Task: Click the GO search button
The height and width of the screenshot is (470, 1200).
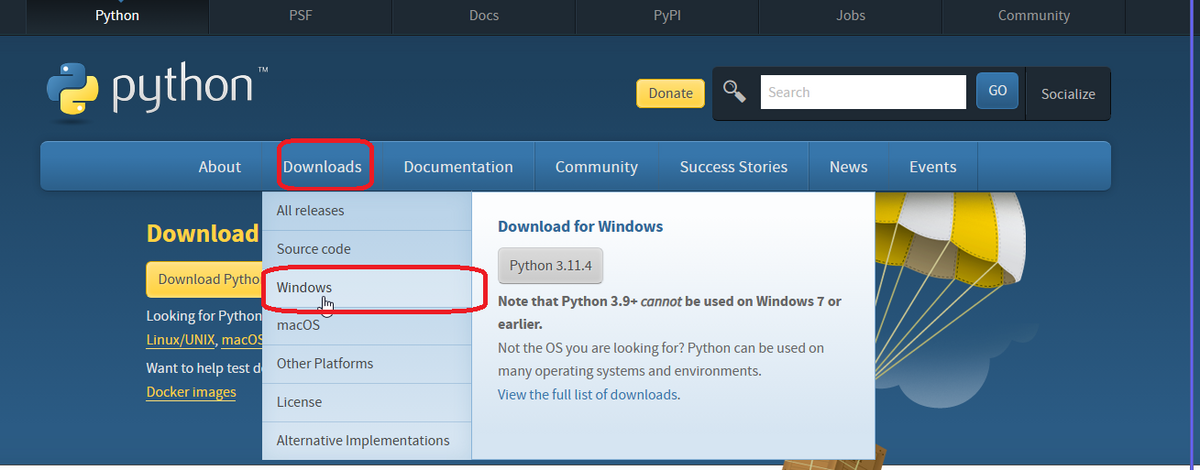Action: [997, 91]
